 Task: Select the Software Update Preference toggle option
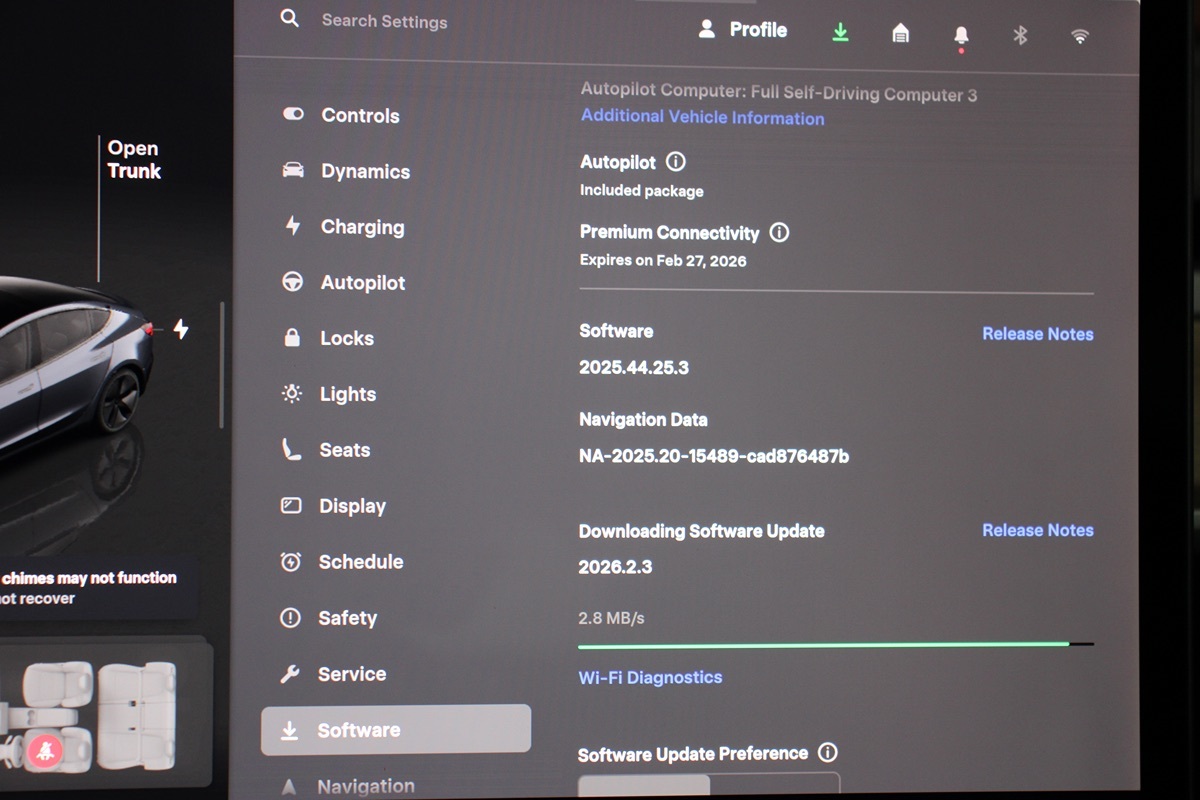[645, 785]
